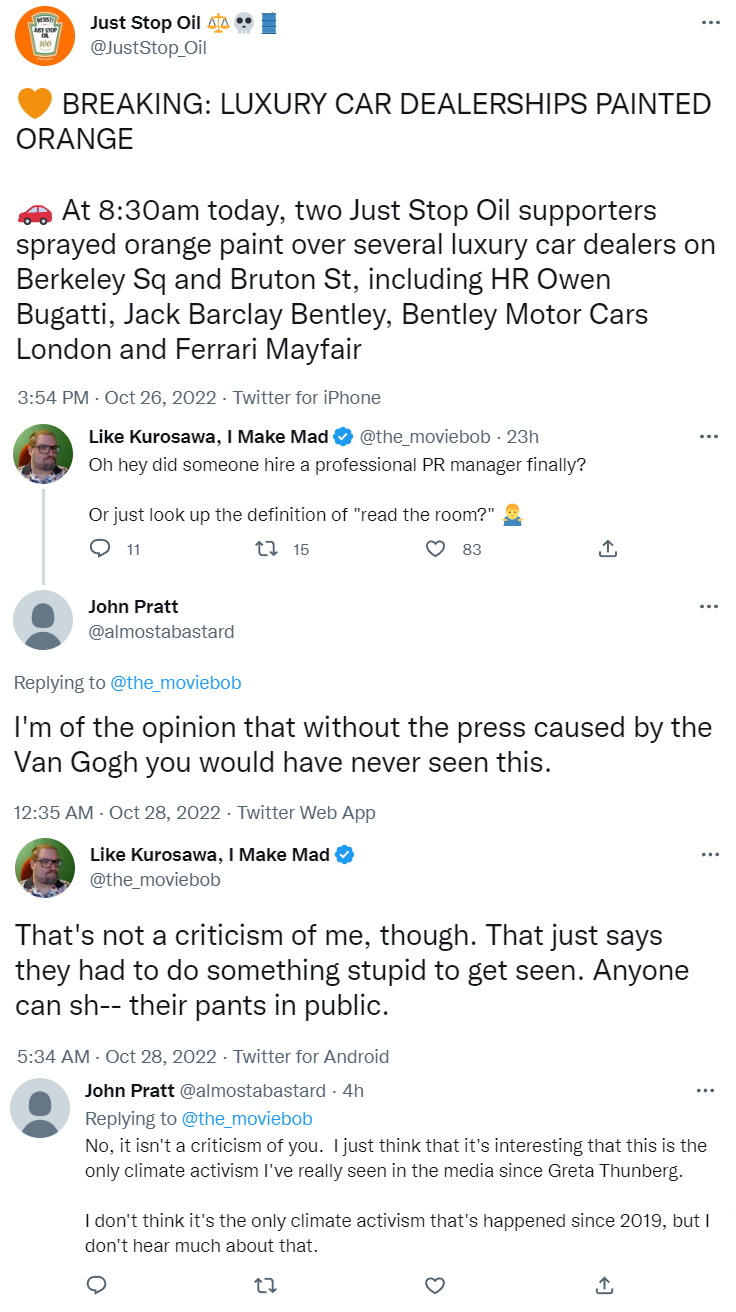This screenshot has width=736, height=1312.
Task: Open the Just Stop Oil profile picture
Action: click(x=45, y=35)
